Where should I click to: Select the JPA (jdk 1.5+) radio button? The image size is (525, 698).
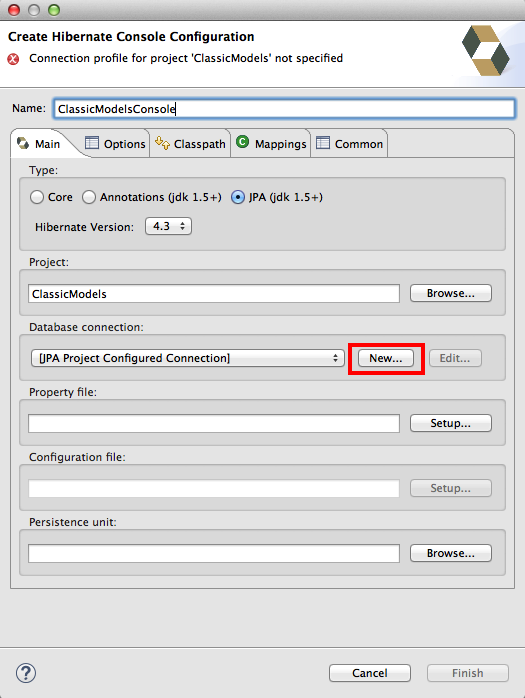[238, 197]
